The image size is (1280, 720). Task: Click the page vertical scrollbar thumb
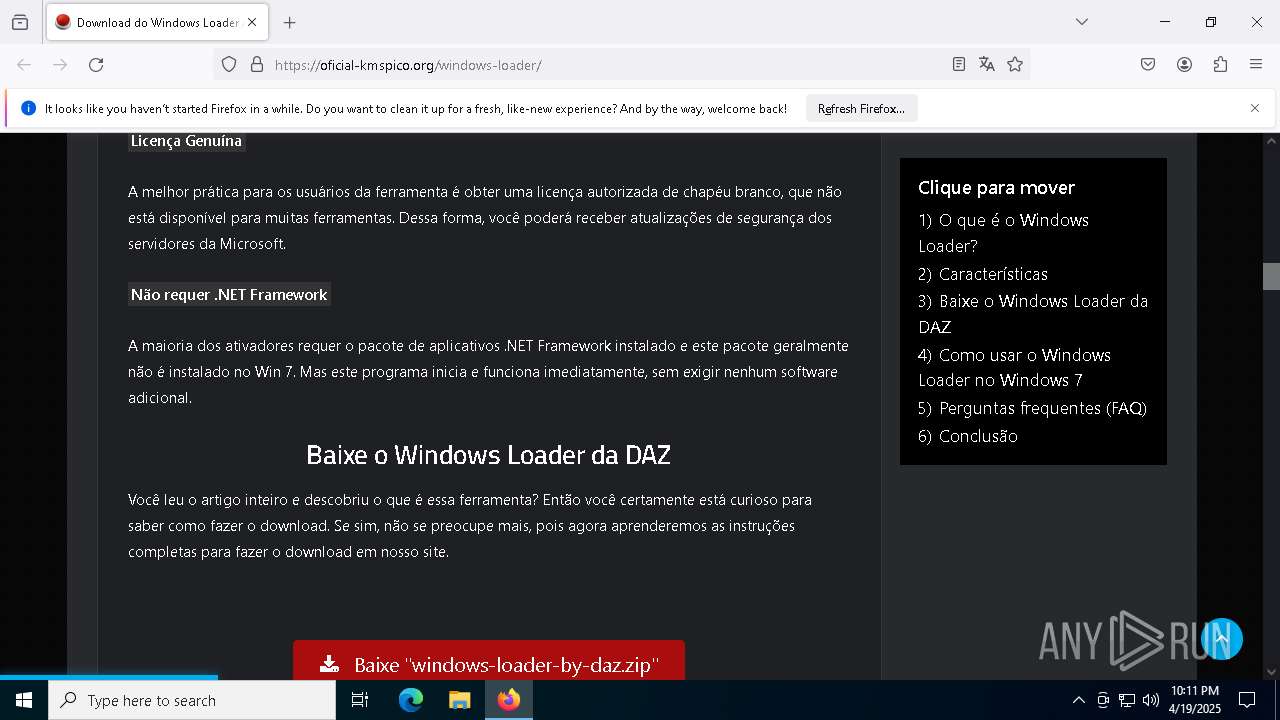pyautogui.click(x=1271, y=275)
